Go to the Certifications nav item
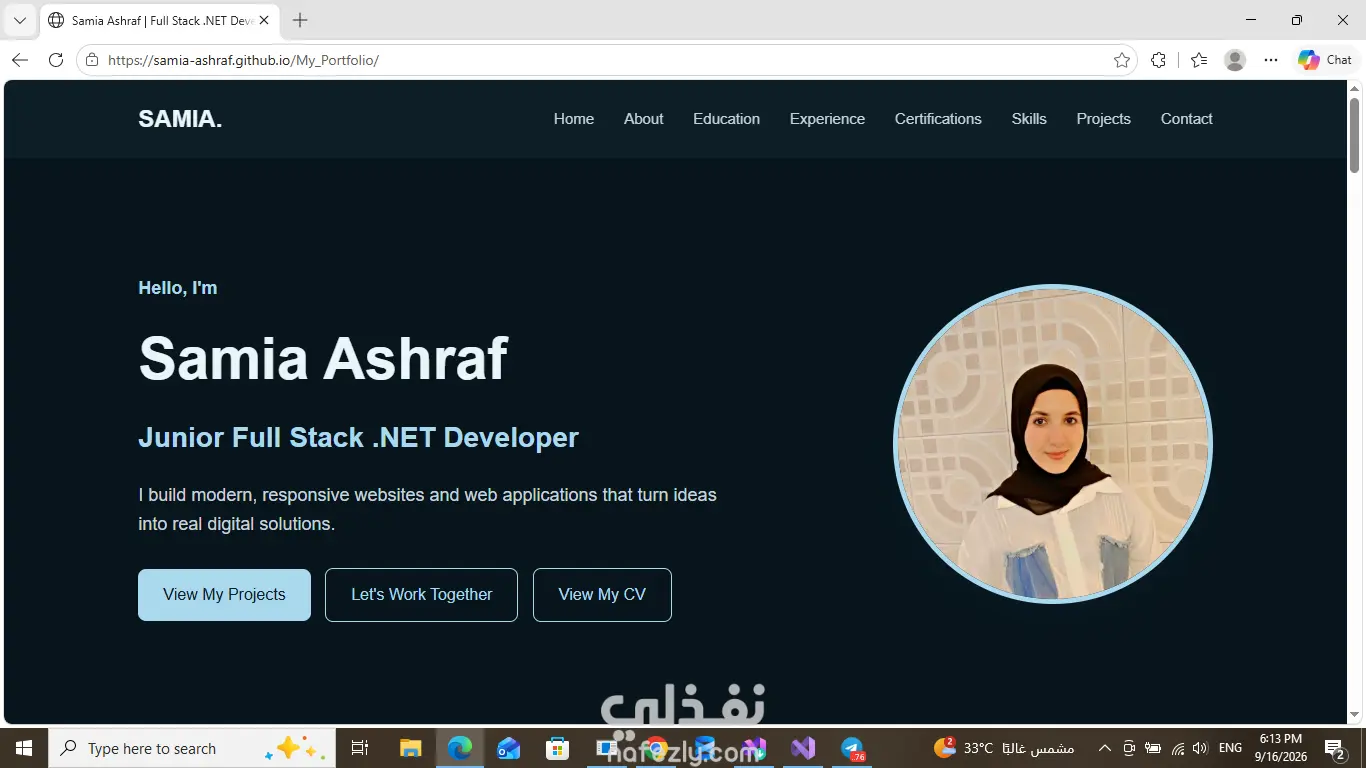 pyautogui.click(x=938, y=119)
